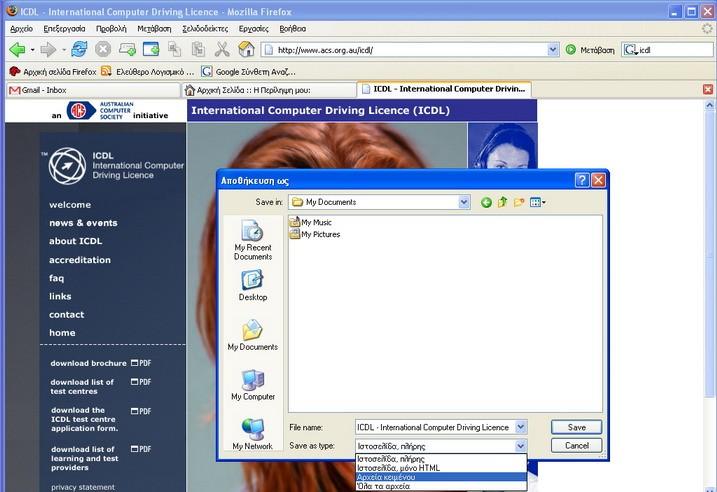Go up one folder level in Save dialog

pos(503,202)
